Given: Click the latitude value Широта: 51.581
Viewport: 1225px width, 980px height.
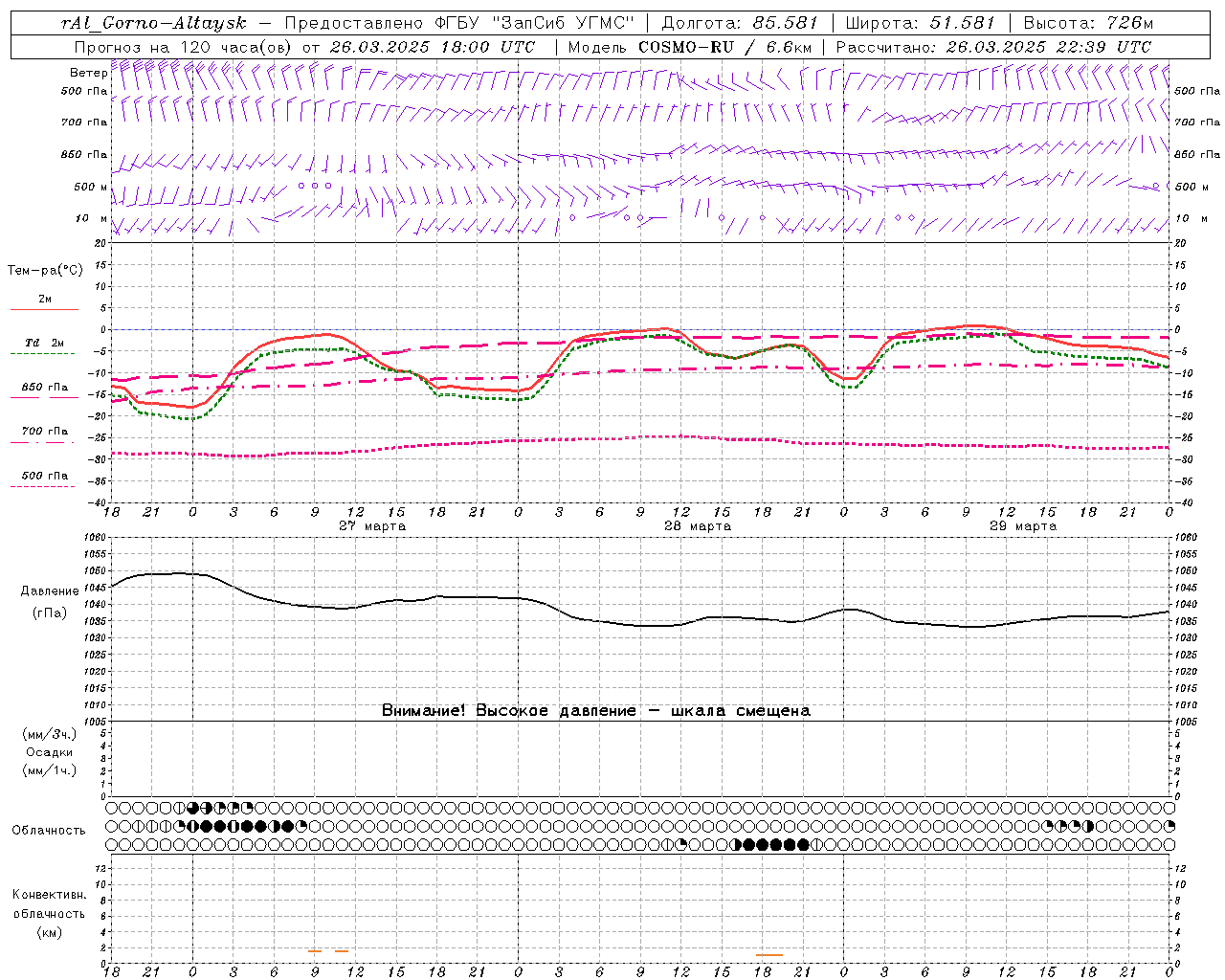Looking at the screenshot, I should click(x=921, y=23).
